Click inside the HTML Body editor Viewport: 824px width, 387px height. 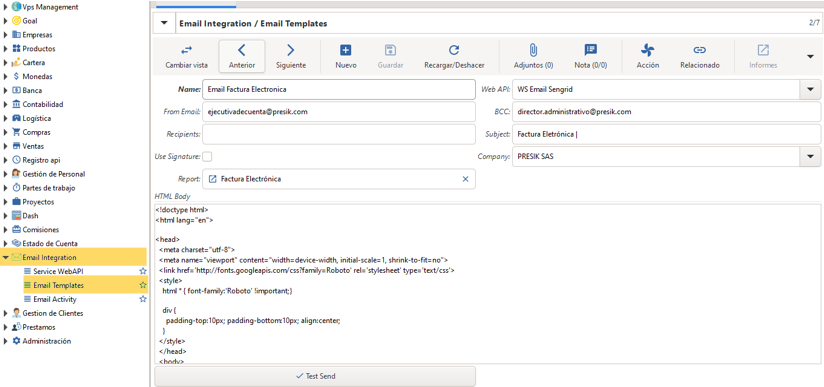487,284
